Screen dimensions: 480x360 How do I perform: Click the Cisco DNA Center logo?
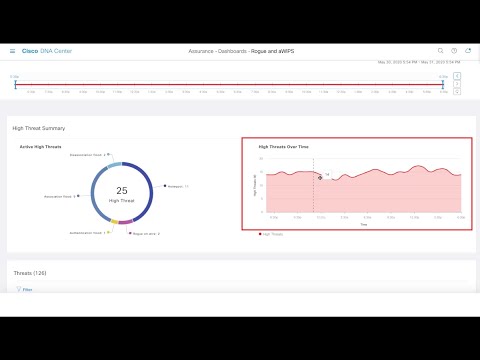tap(47, 51)
